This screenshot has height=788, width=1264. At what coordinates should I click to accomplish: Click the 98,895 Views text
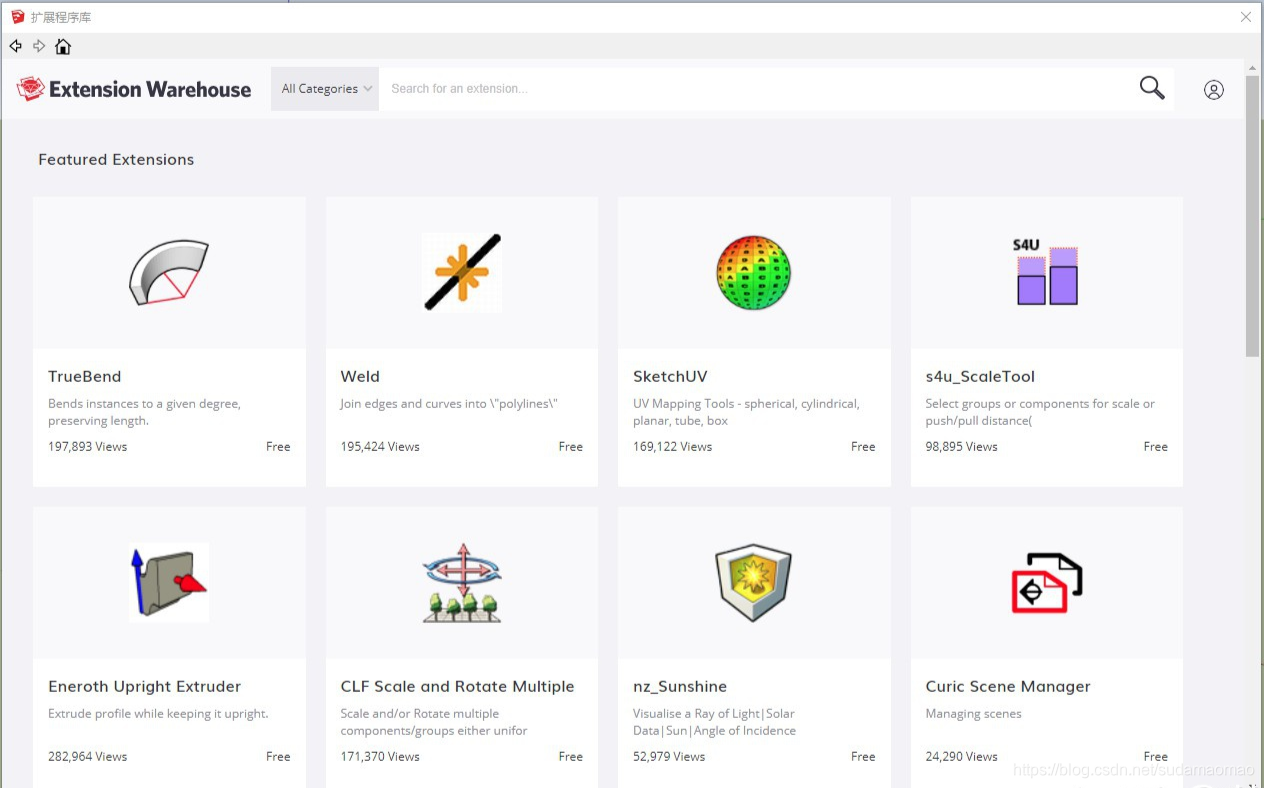[962, 447]
